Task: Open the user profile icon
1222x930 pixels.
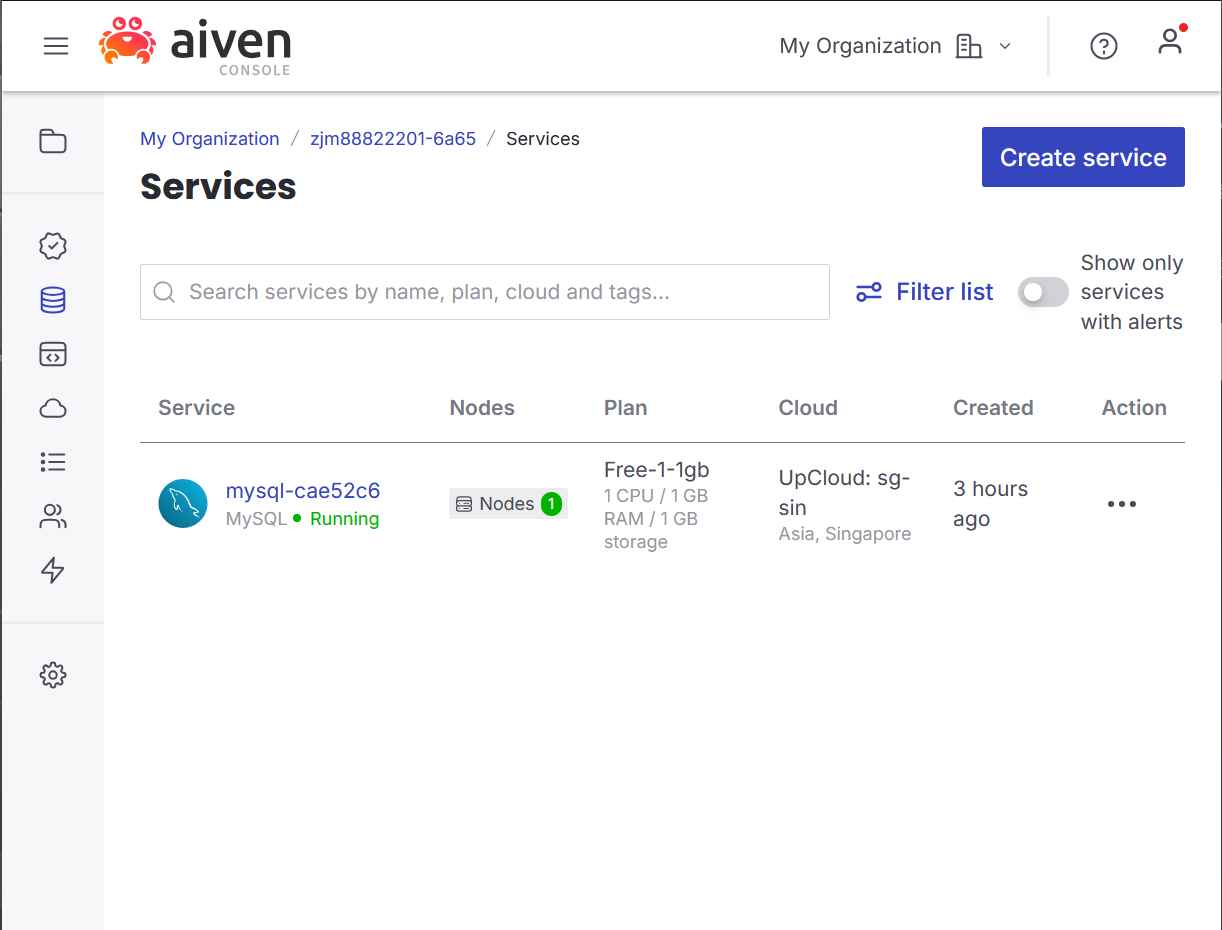Action: [x=1170, y=42]
